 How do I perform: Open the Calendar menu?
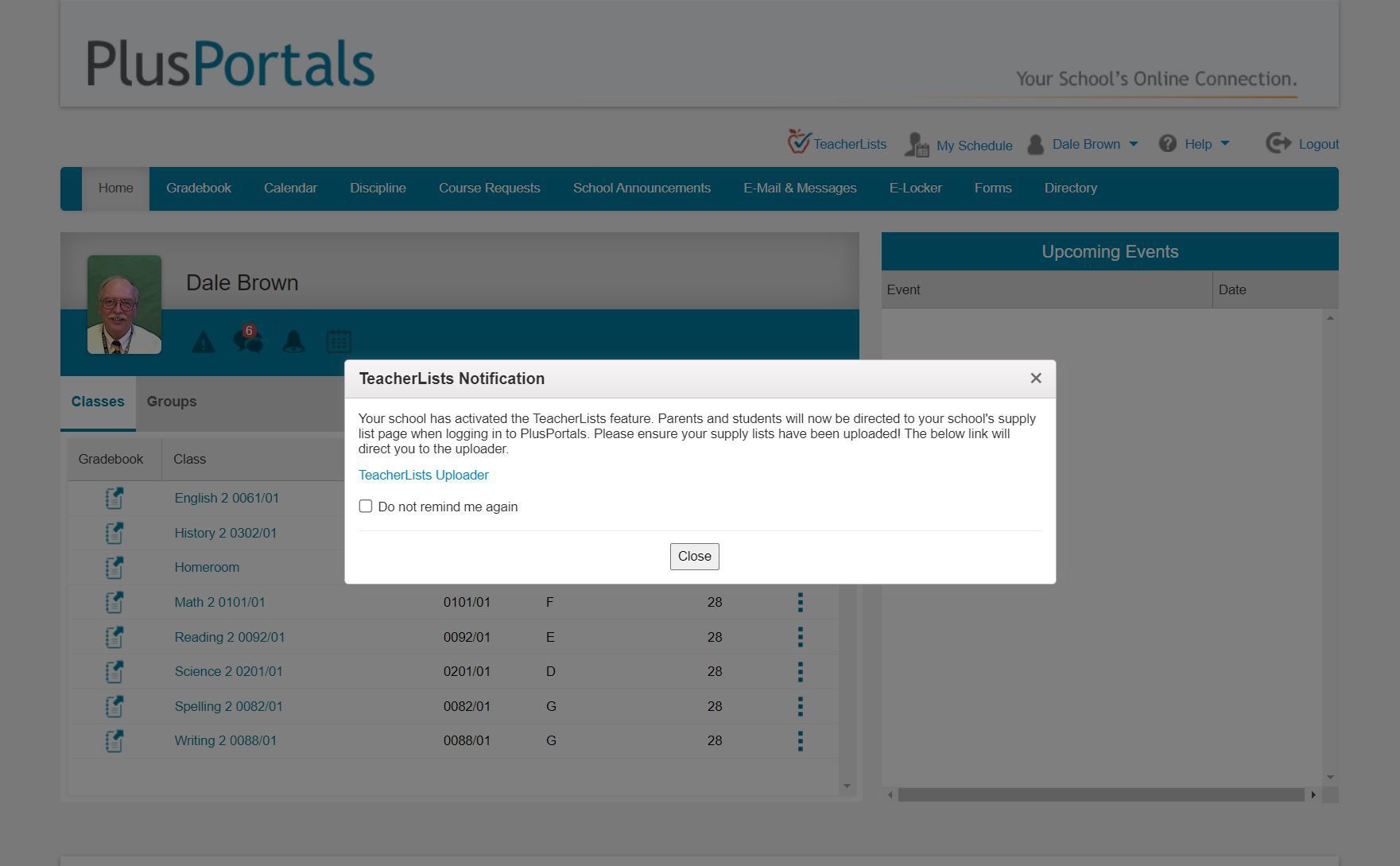click(290, 188)
